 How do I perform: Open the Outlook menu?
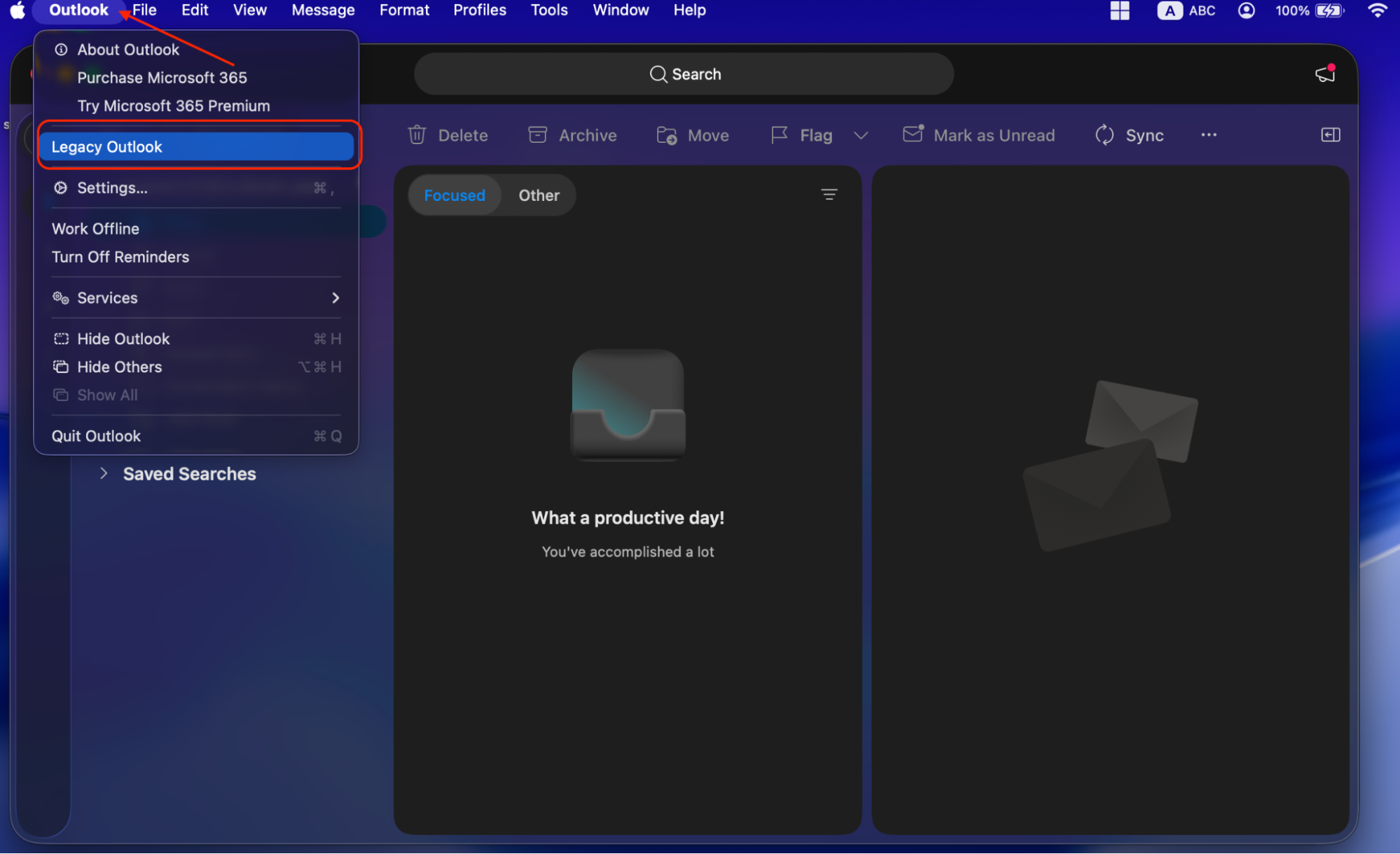(78, 10)
